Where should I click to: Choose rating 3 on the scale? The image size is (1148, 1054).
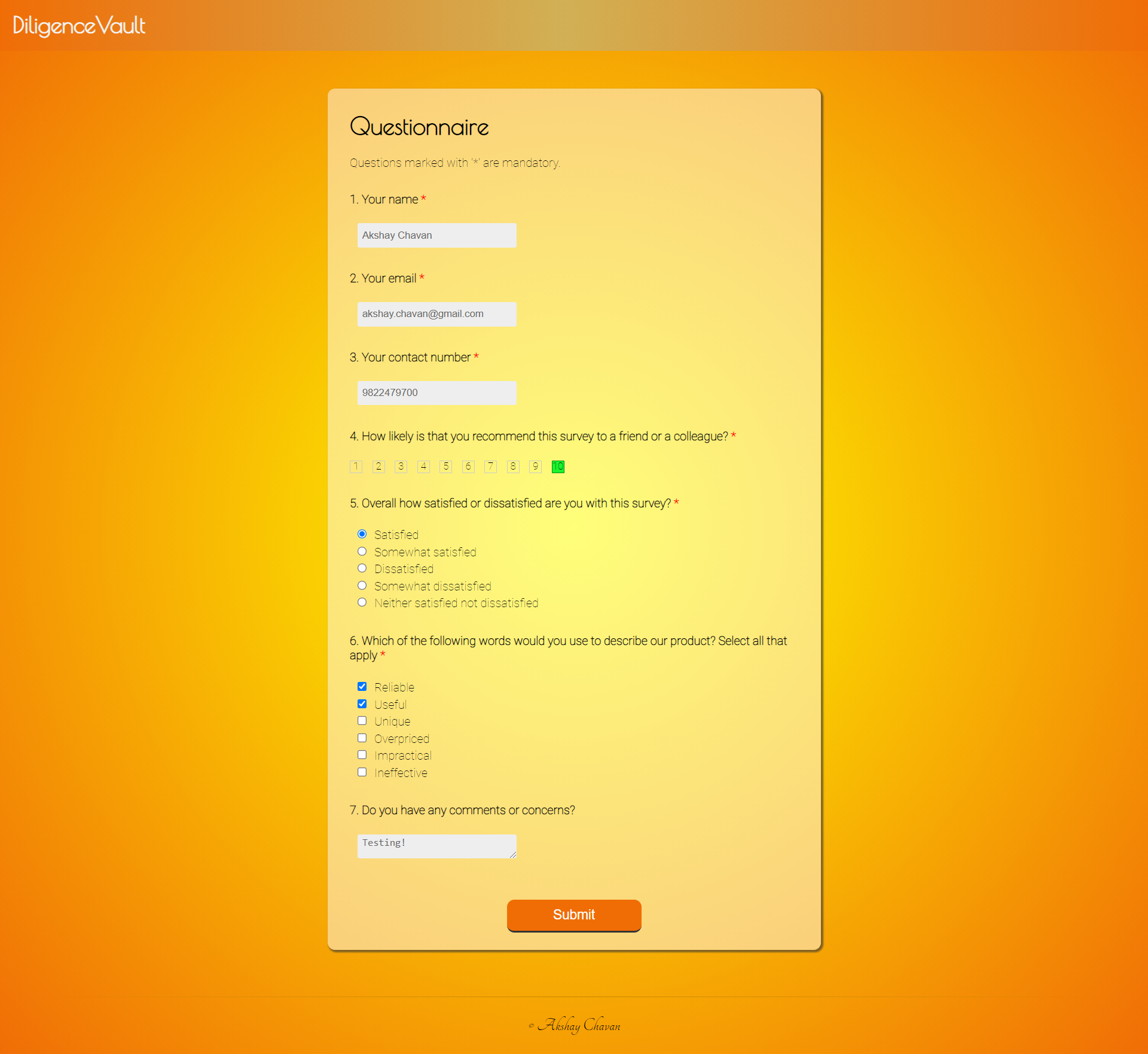pyautogui.click(x=401, y=467)
